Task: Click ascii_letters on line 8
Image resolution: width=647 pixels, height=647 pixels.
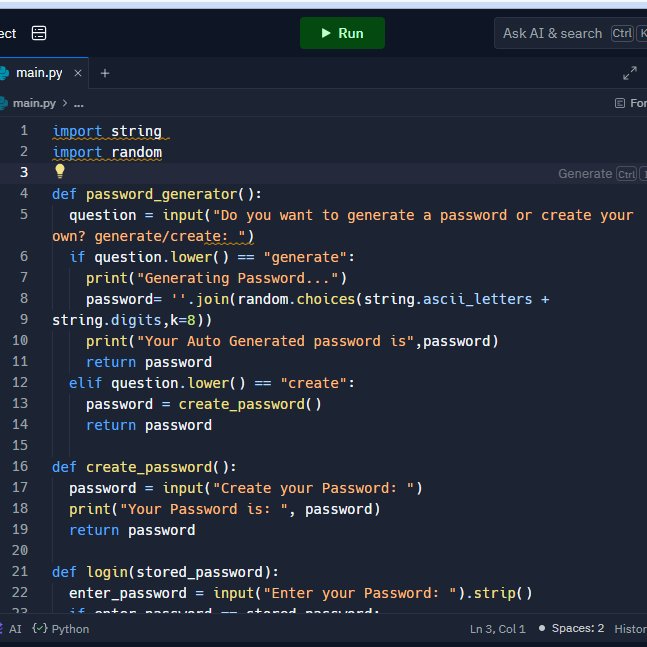Action: tap(477, 299)
